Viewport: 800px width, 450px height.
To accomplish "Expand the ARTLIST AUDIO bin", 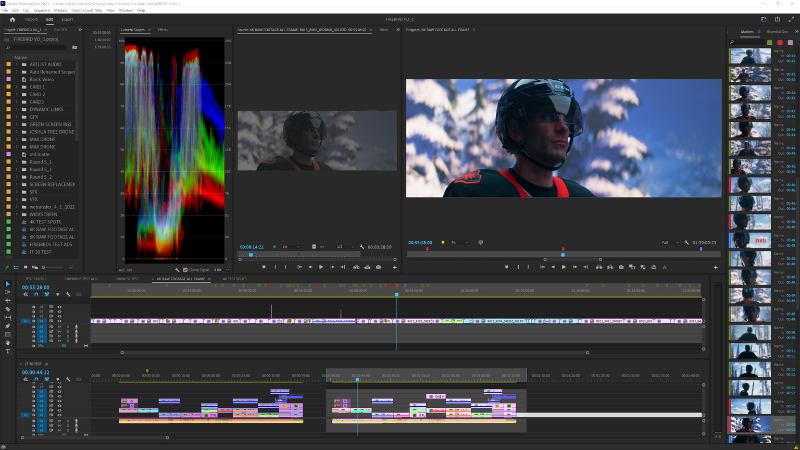I will (x=18, y=63).
